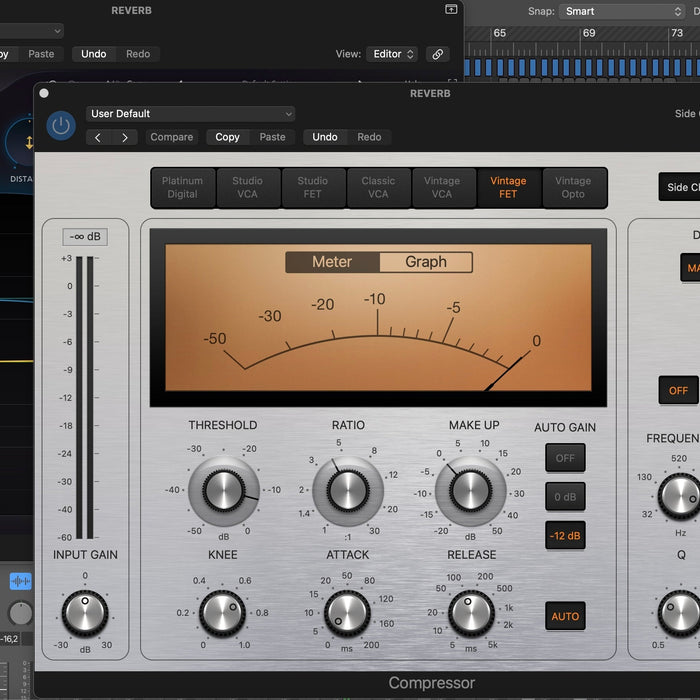Select the Studio FET compressor model
The height and width of the screenshot is (700, 700).
(x=312, y=188)
